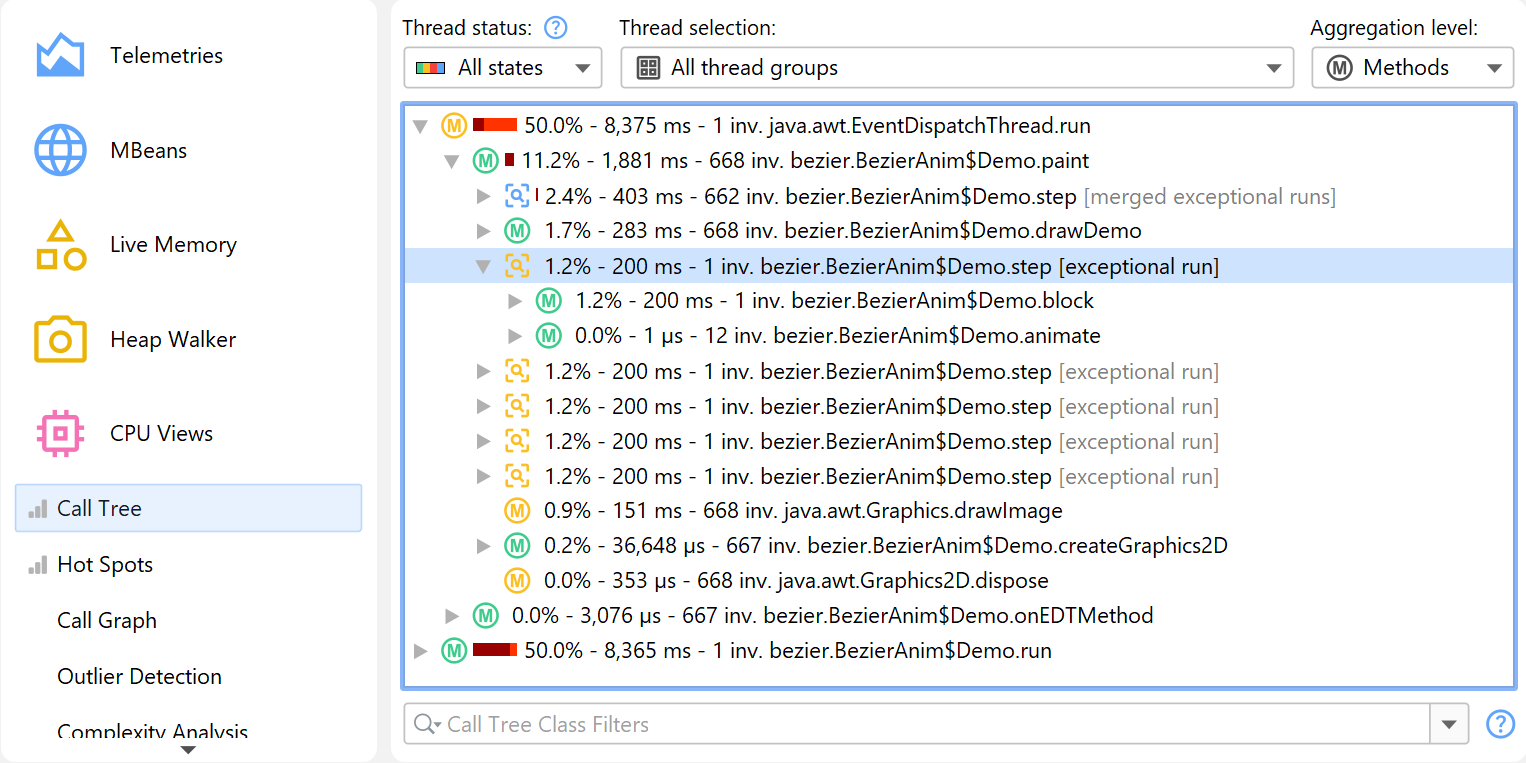The image size is (1526, 763).
Task: Switch to the Hot Spots view
Action: pos(105,565)
